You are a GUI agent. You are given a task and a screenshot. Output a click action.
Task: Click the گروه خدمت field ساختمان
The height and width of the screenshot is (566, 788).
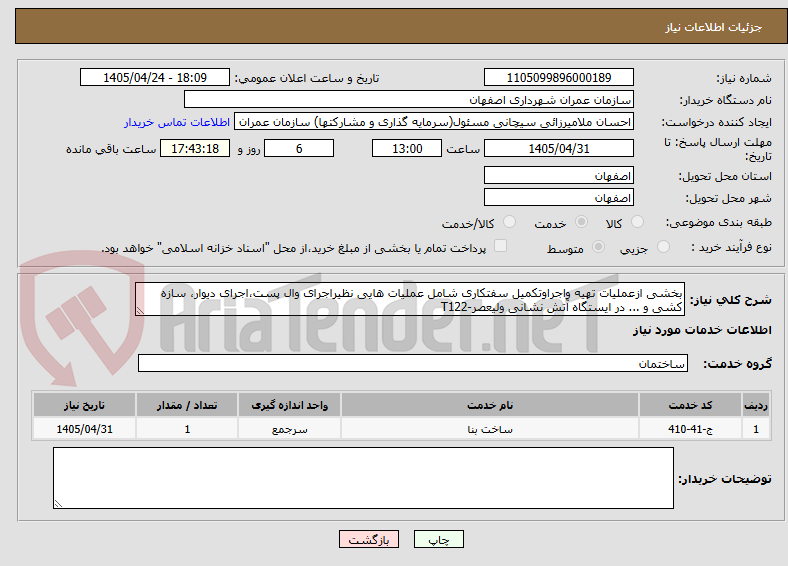click(x=413, y=363)
